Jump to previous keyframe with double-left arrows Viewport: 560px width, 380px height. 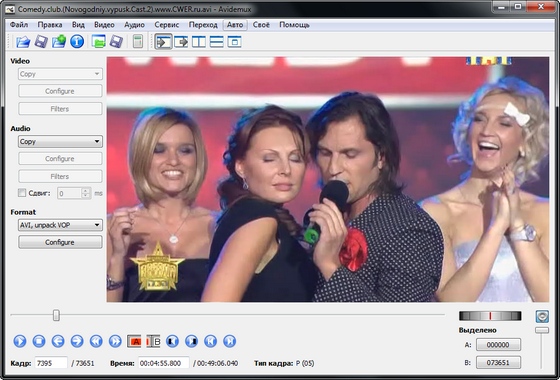pos(96,341)
